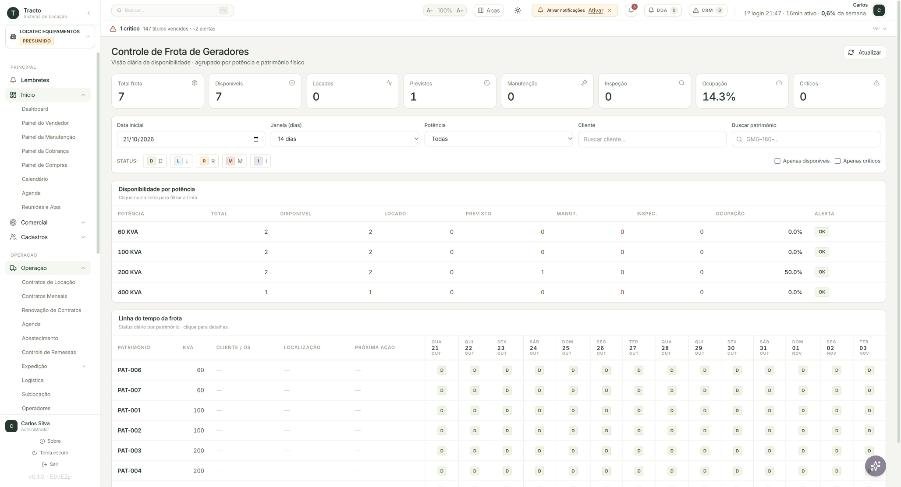Click the Sobre link in sidebar footer
Viewport: 901px width, 487px height.
(50, 441)
